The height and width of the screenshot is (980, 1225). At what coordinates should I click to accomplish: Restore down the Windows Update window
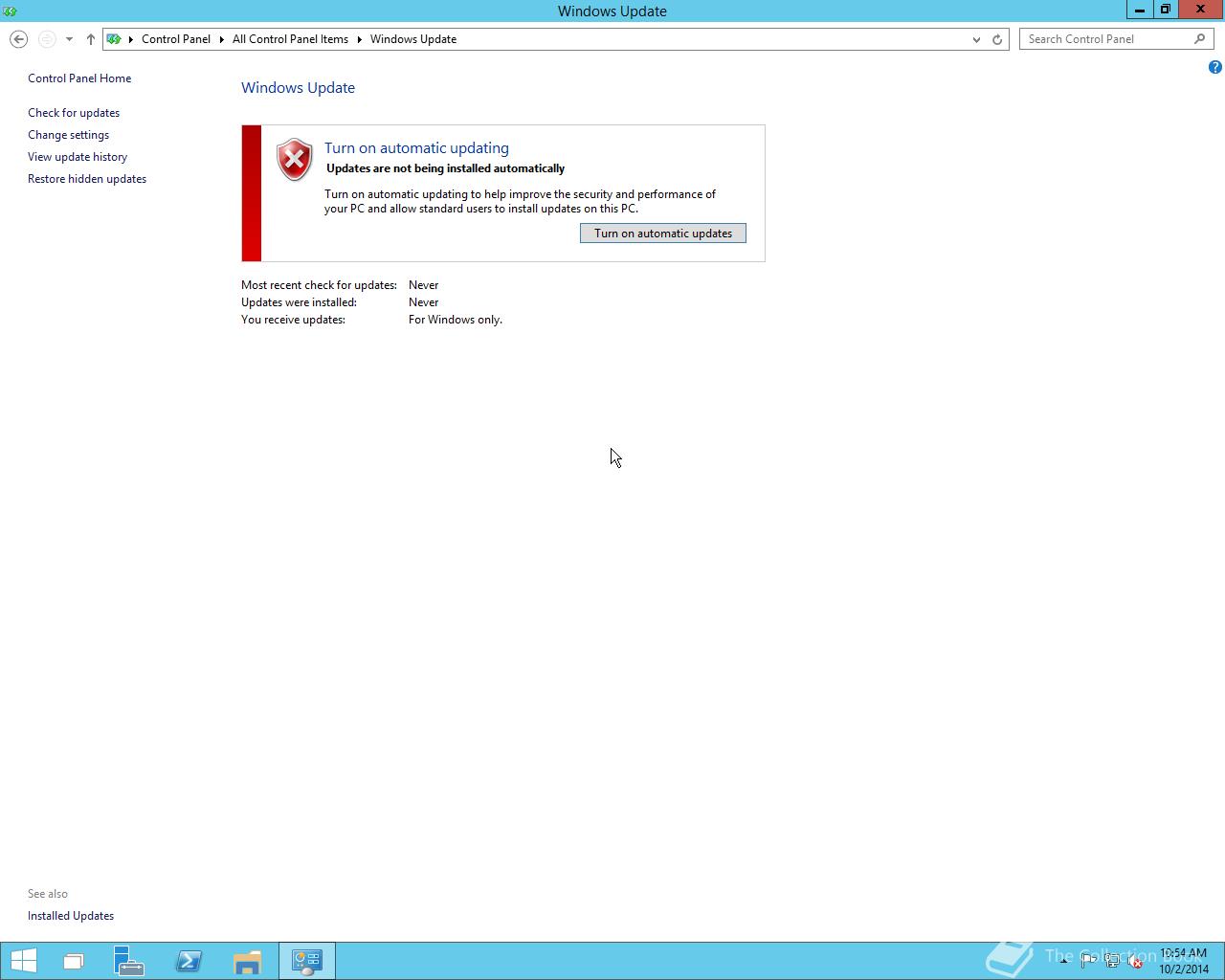pos(1165,10)
